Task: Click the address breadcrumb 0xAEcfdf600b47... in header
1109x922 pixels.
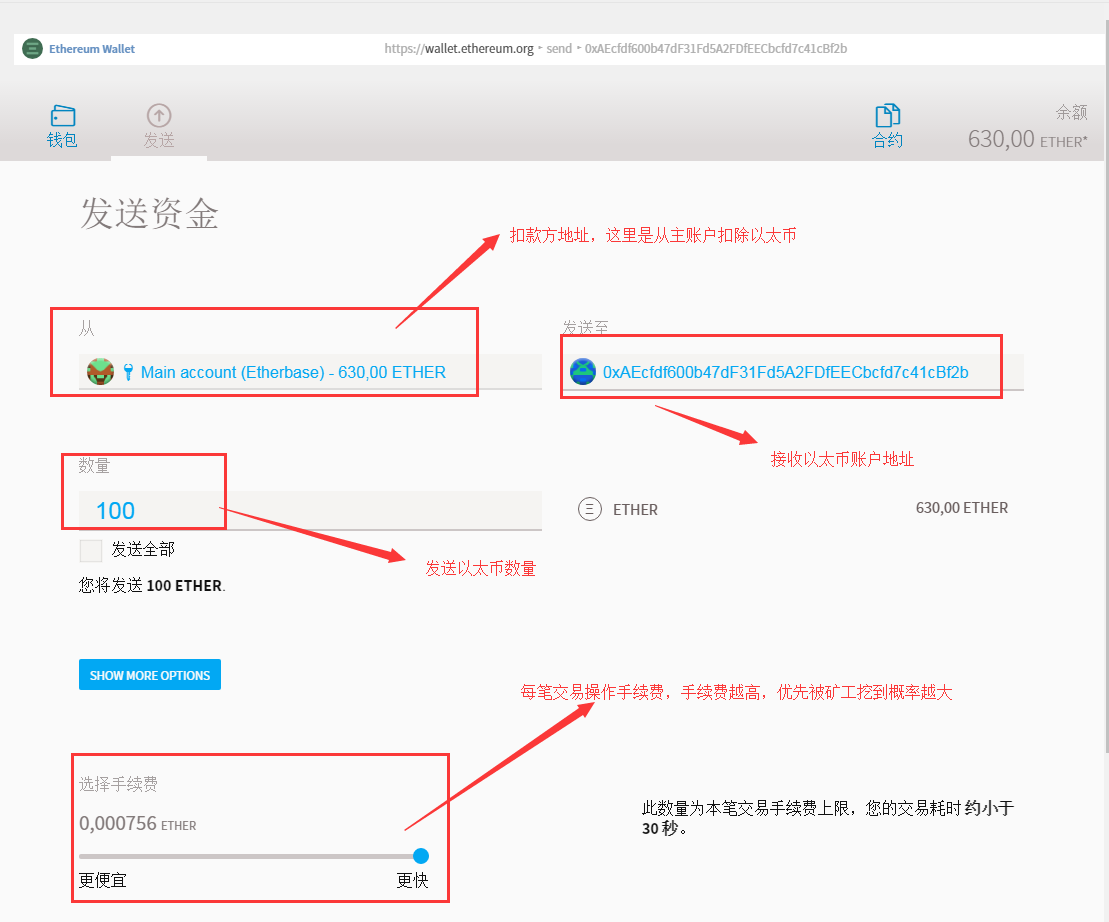Action: 716,49
